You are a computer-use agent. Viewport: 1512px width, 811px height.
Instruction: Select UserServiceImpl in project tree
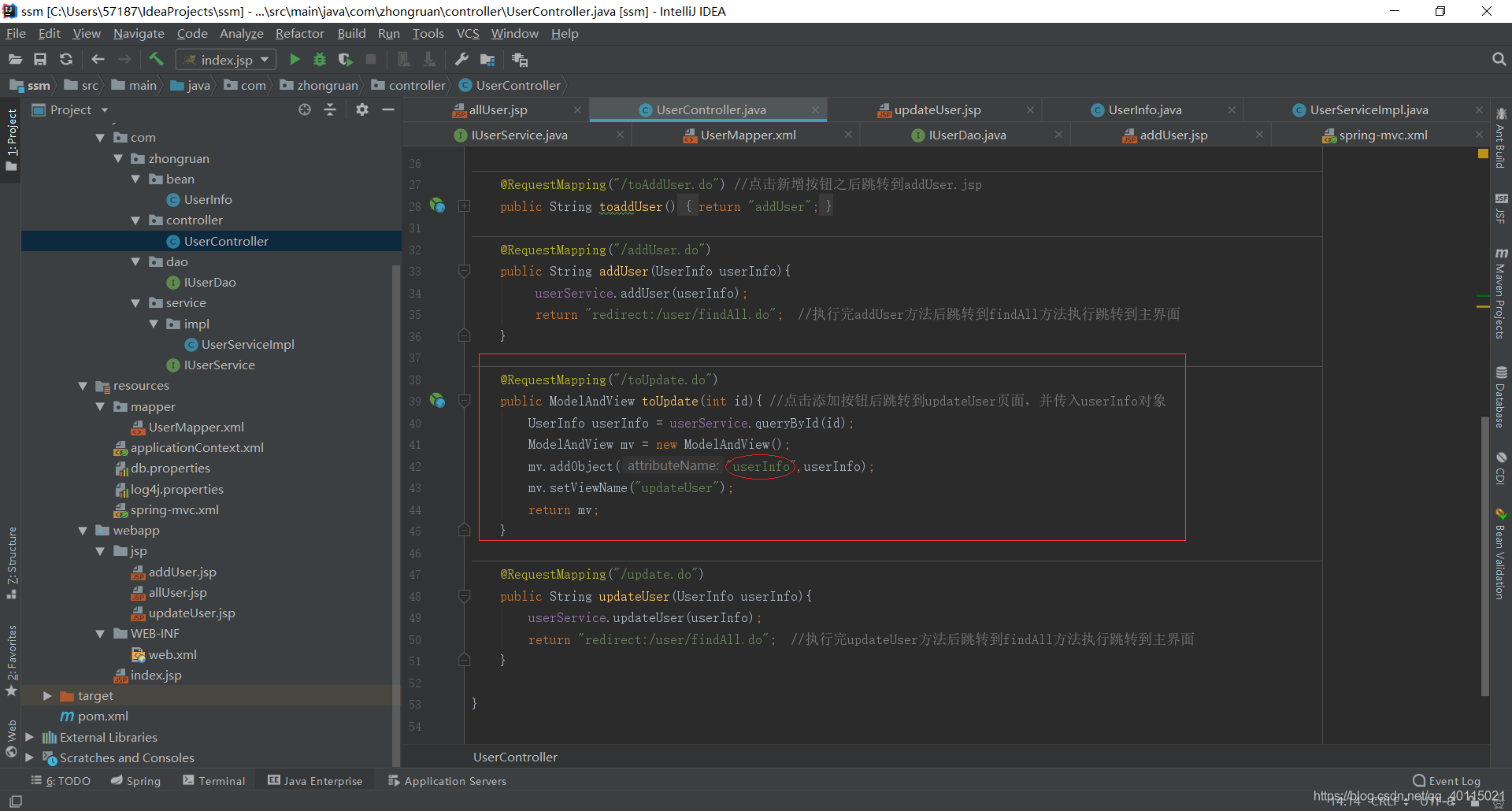coord(247,345)
